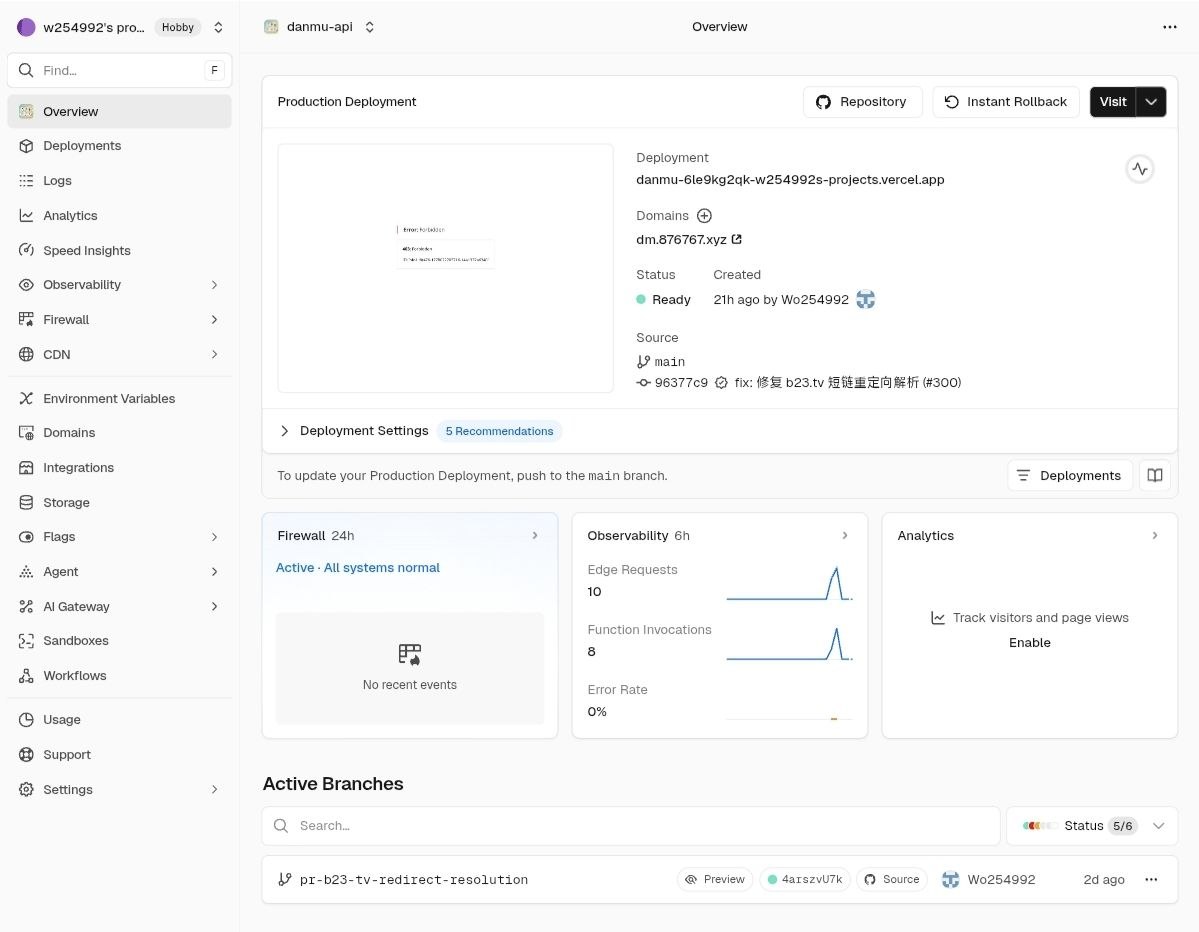Focus the Find search field

point(119,70)
